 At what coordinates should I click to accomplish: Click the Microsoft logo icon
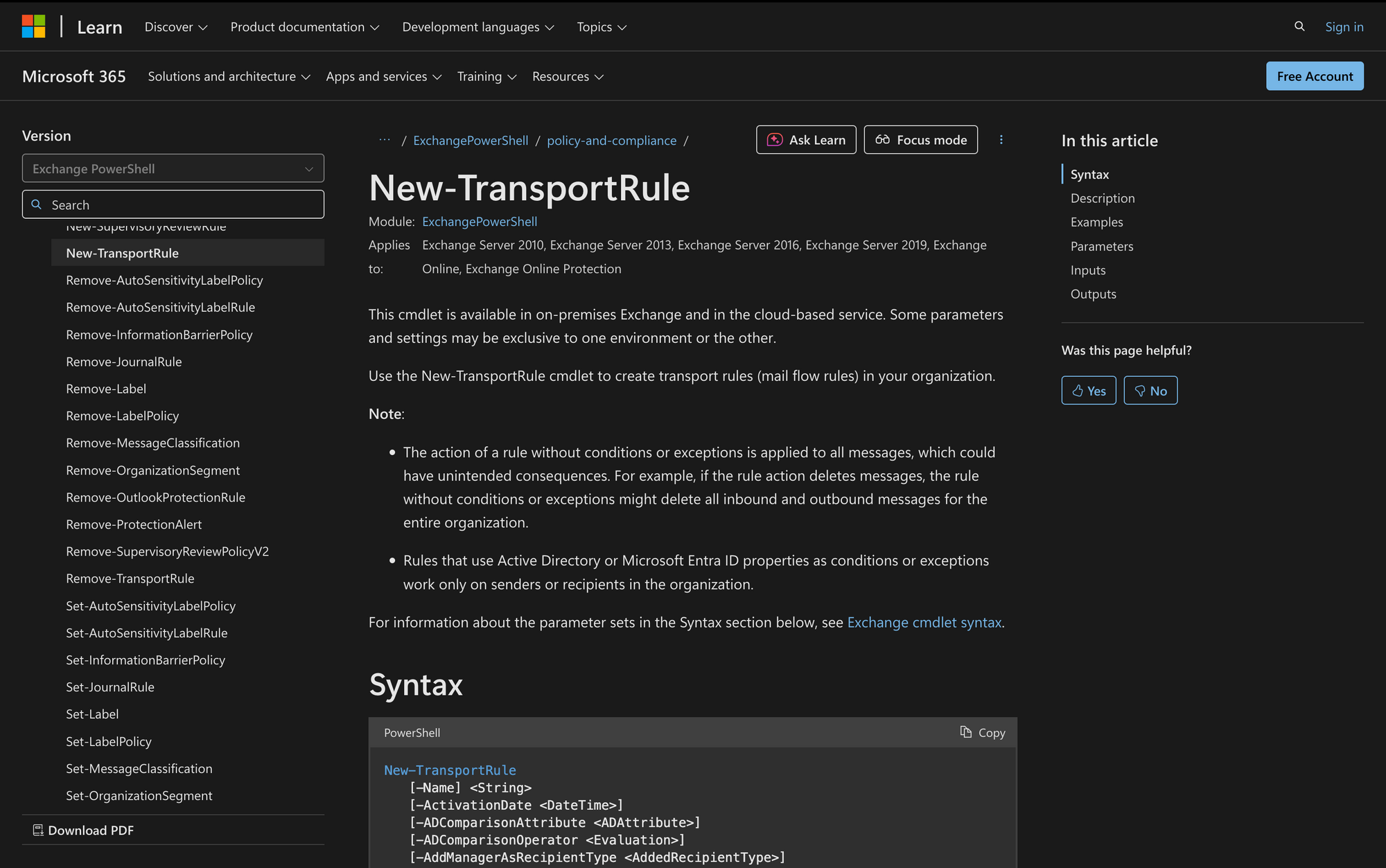33,26
